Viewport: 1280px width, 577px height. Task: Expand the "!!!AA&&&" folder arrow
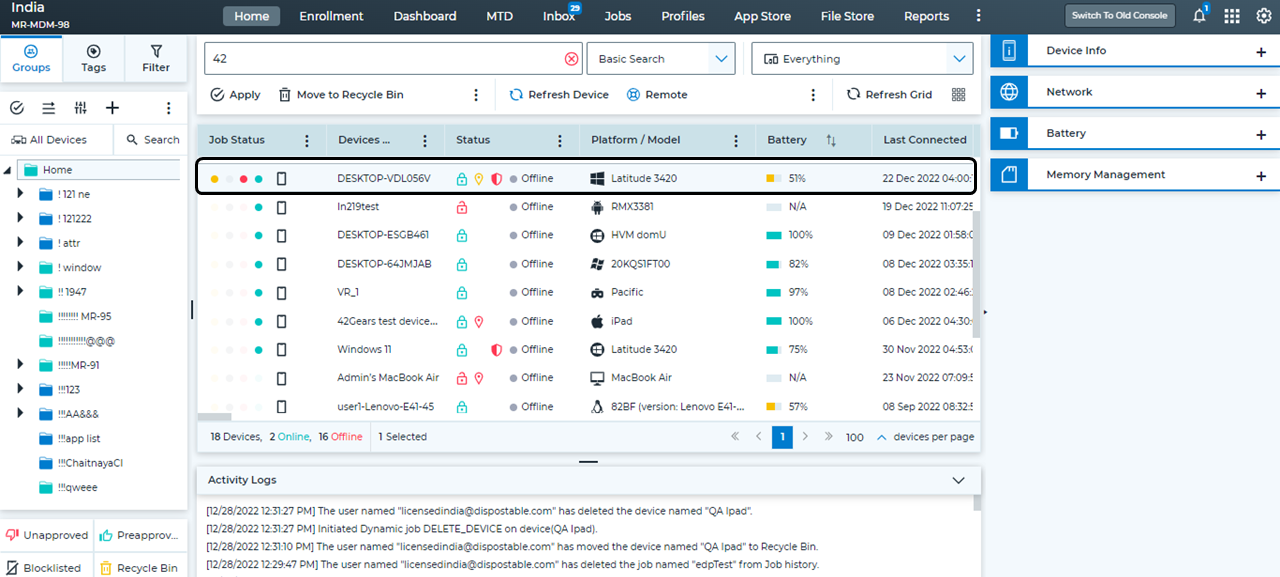pyautogui.click(x=20, y=413)
